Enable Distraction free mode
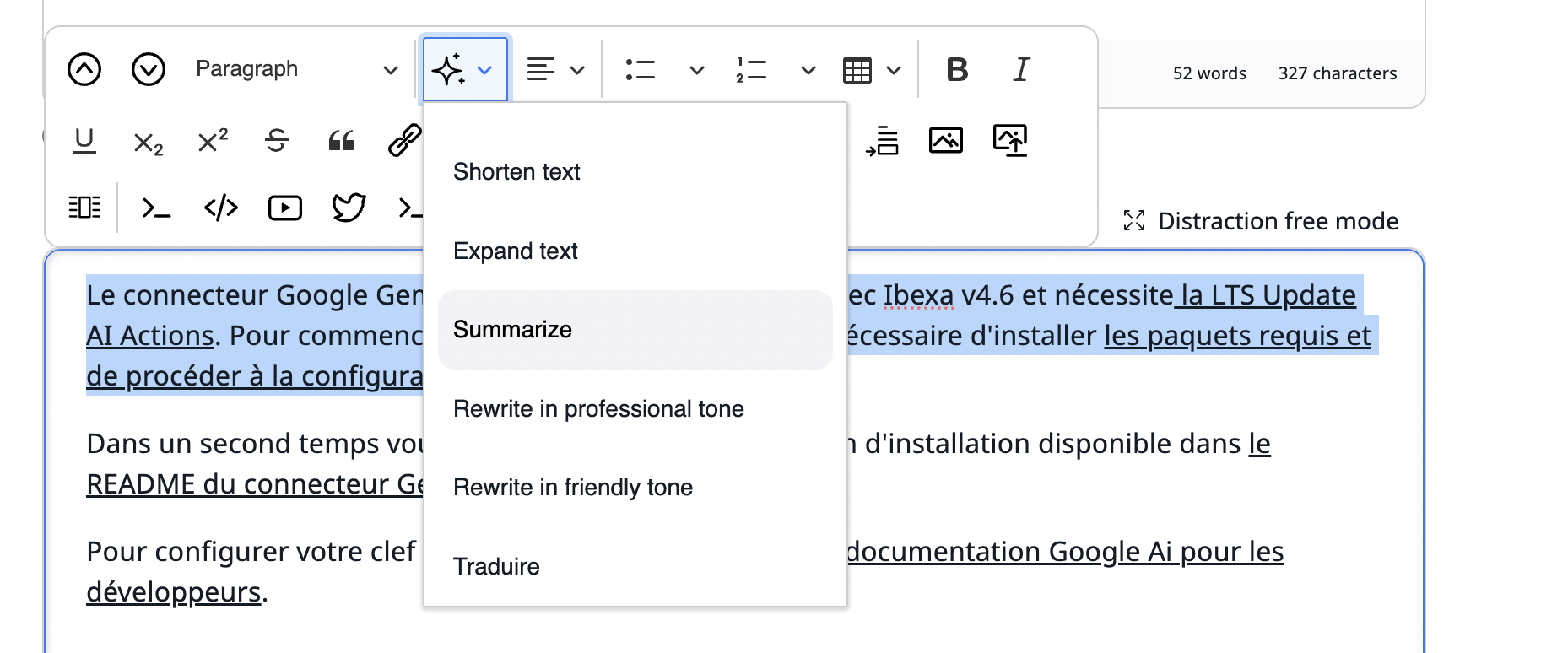Viewport: 1568px width, 653px height. pos(1262,221)
